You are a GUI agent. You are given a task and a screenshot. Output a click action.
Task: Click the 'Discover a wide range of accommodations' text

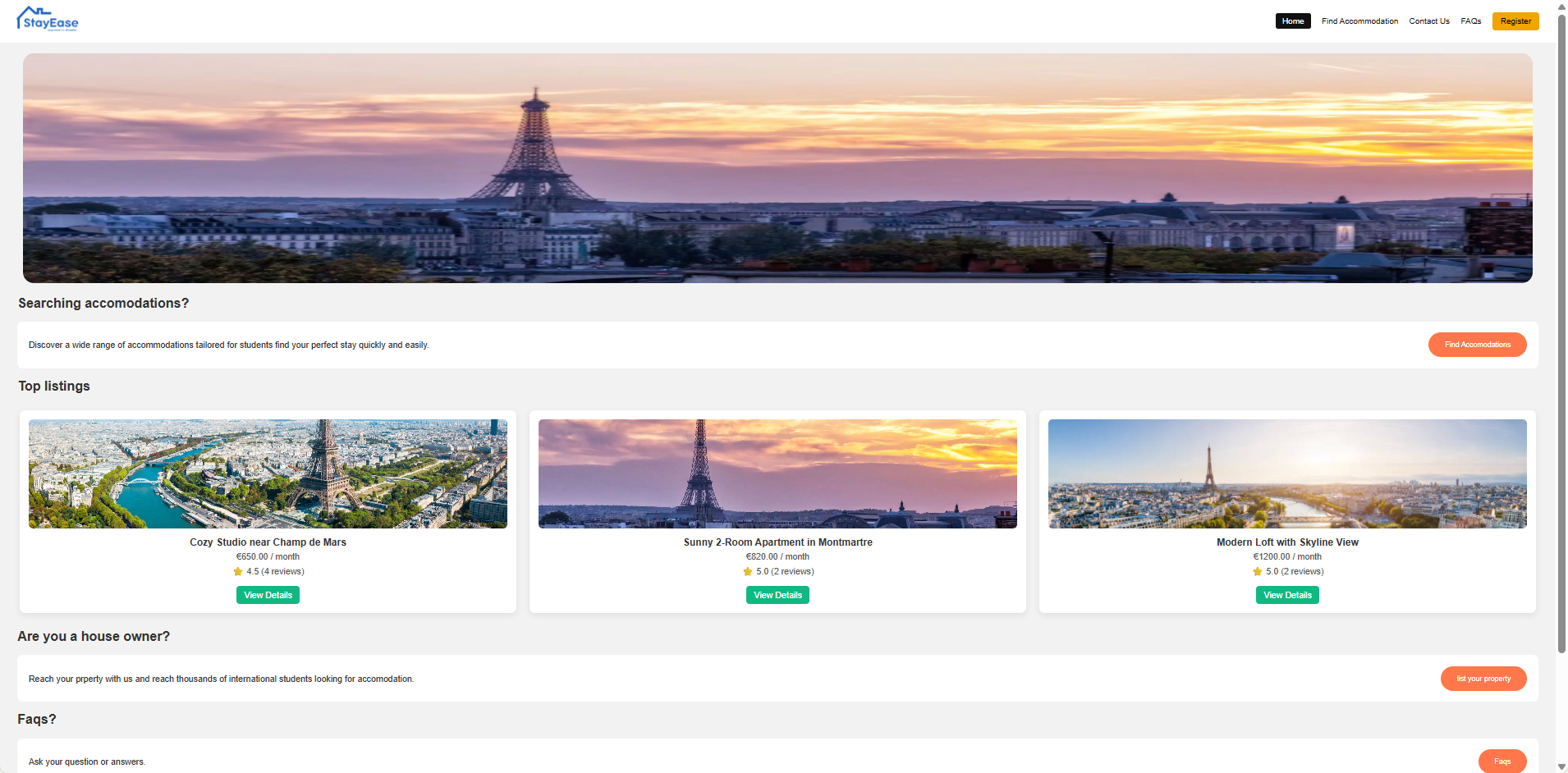228,345
